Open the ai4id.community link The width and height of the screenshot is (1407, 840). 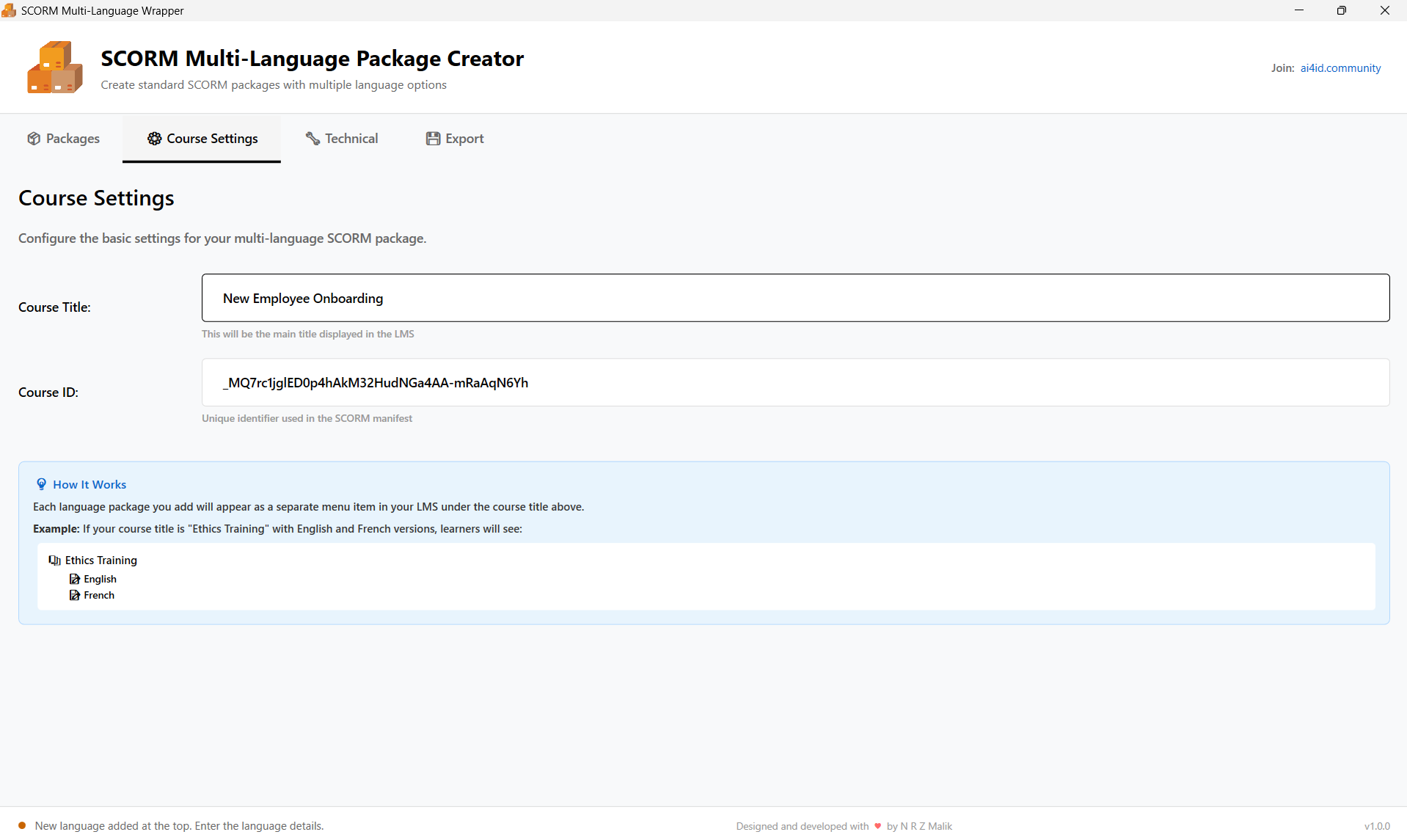[x=1340, y=68]
